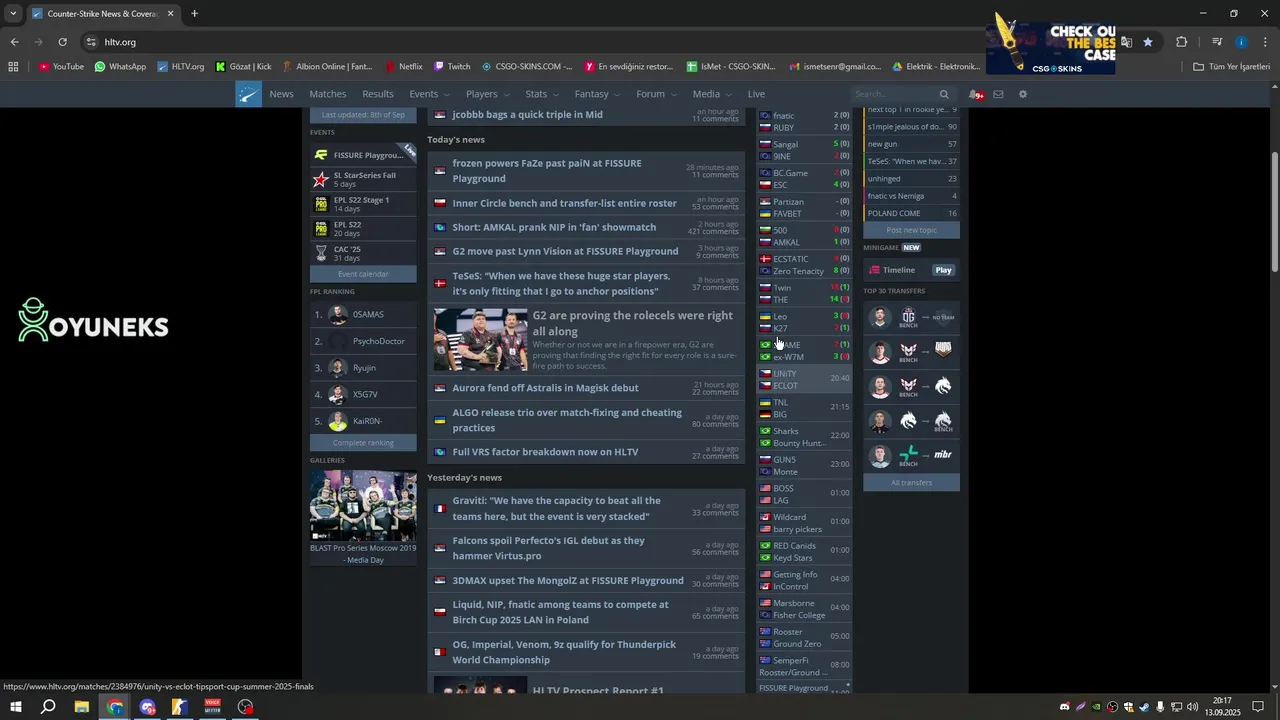Open KaiR0N- FPL ranking profile
1280x720 pixels.
click(x=363, y=421)
